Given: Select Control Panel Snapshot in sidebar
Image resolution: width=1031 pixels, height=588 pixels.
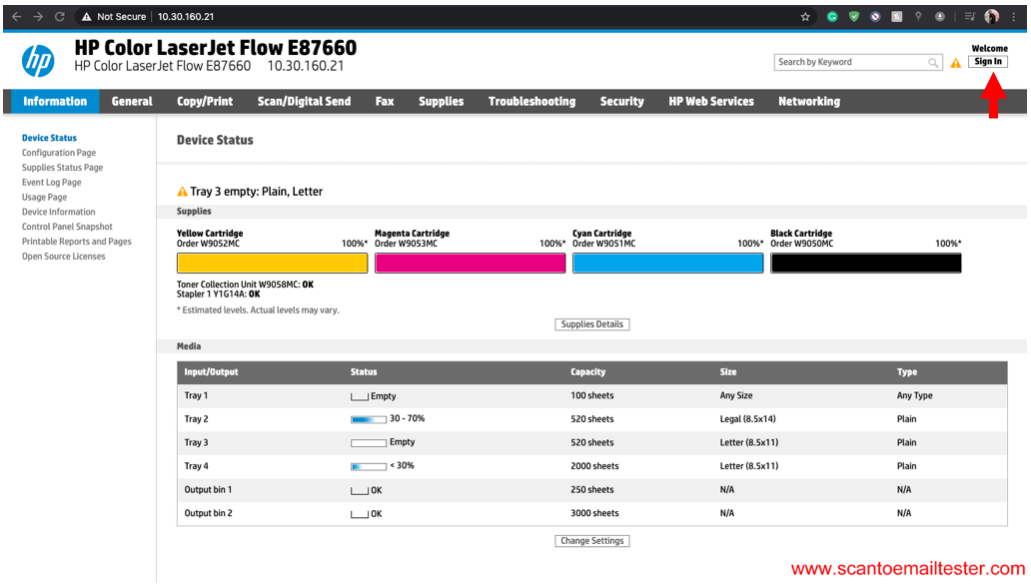Looking at the screenshot, I should pyautogui.click(x=67, y=227).
